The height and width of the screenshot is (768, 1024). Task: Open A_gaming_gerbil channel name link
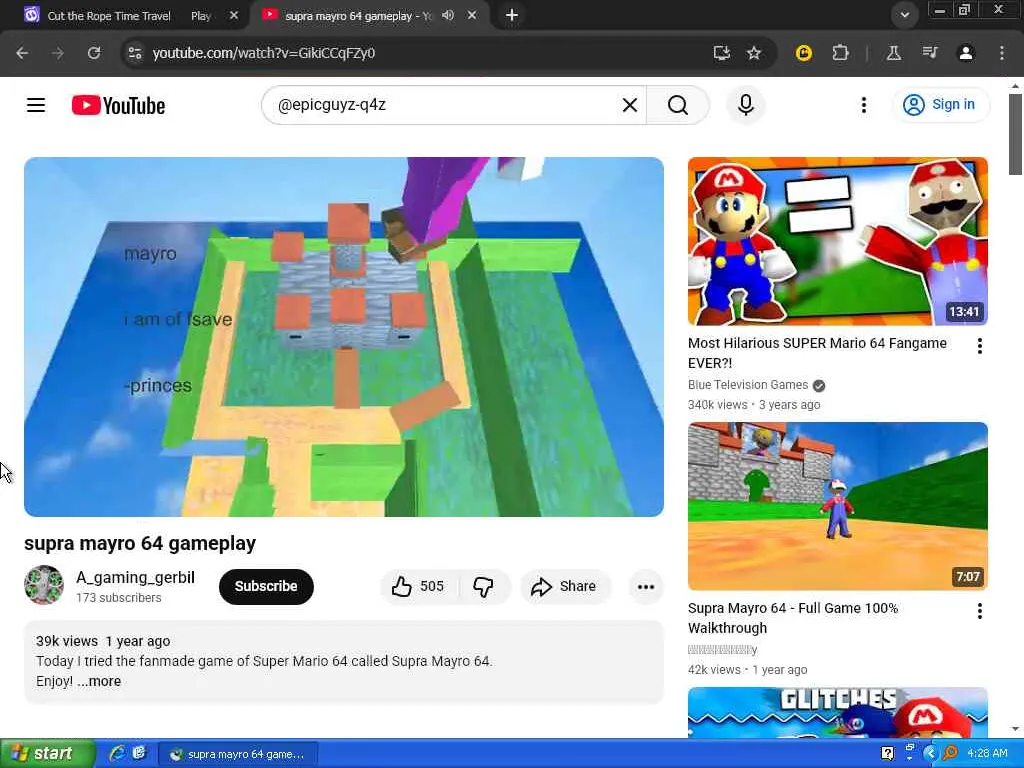(x=135, y=577)
